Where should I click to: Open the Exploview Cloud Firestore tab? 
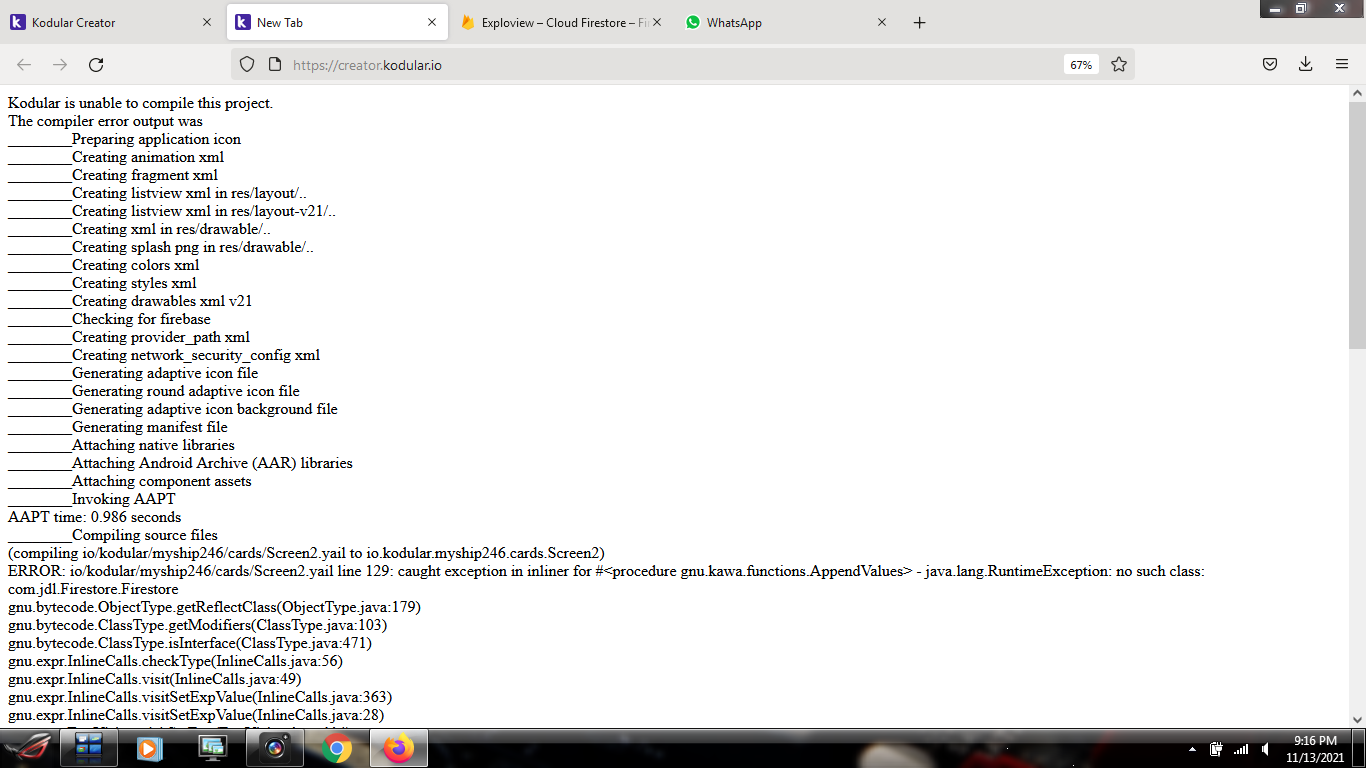tap(562, 22)
